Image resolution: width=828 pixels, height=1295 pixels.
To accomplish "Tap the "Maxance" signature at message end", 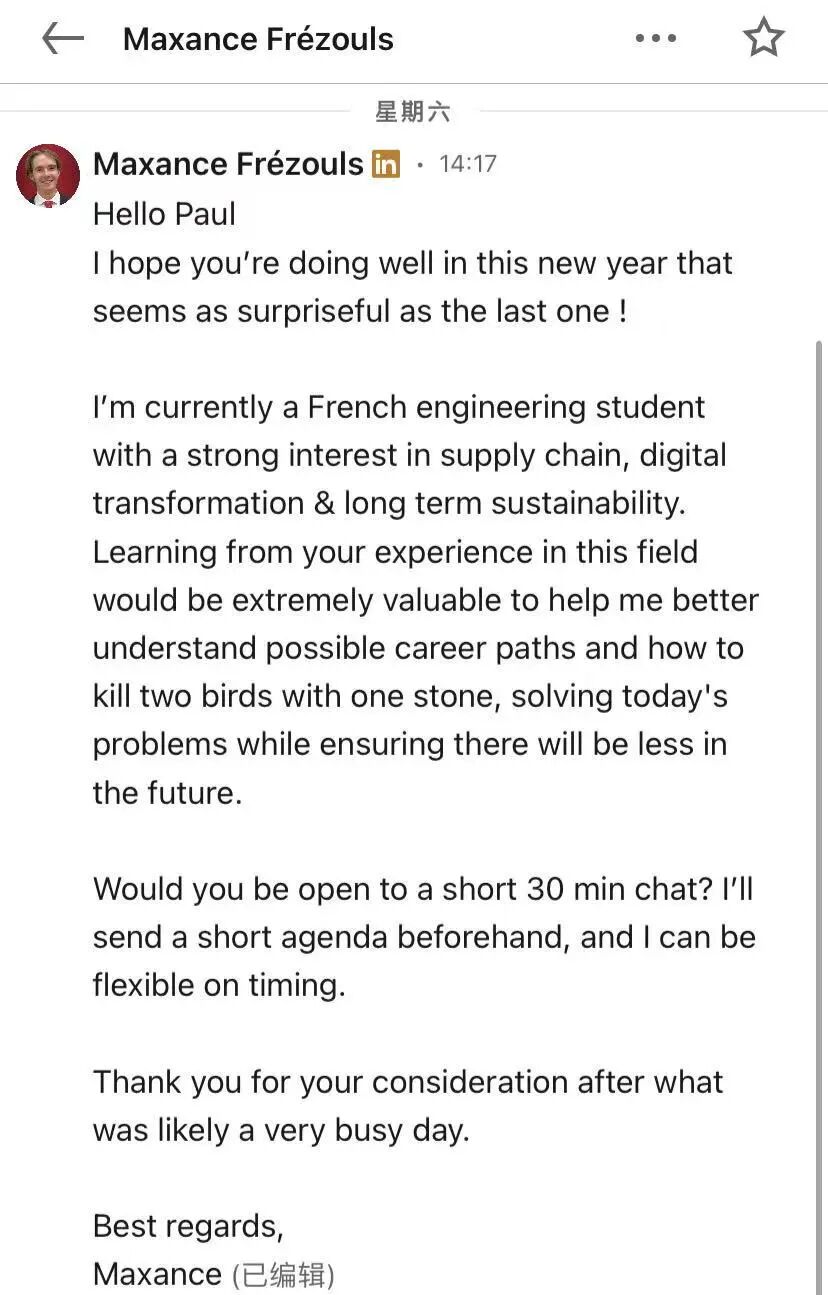I will tap(157, 1274).
